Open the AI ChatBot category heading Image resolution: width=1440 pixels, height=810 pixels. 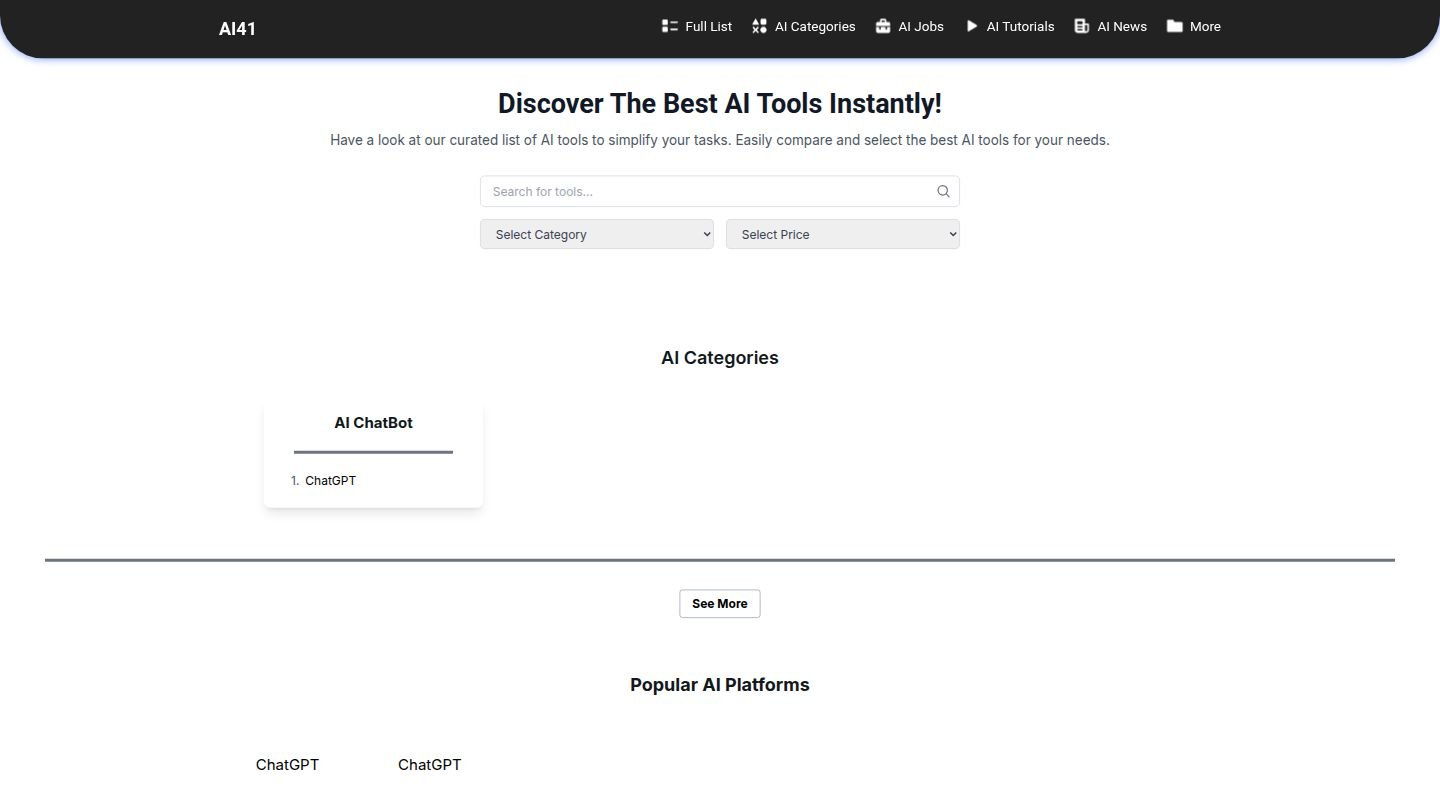373,423
